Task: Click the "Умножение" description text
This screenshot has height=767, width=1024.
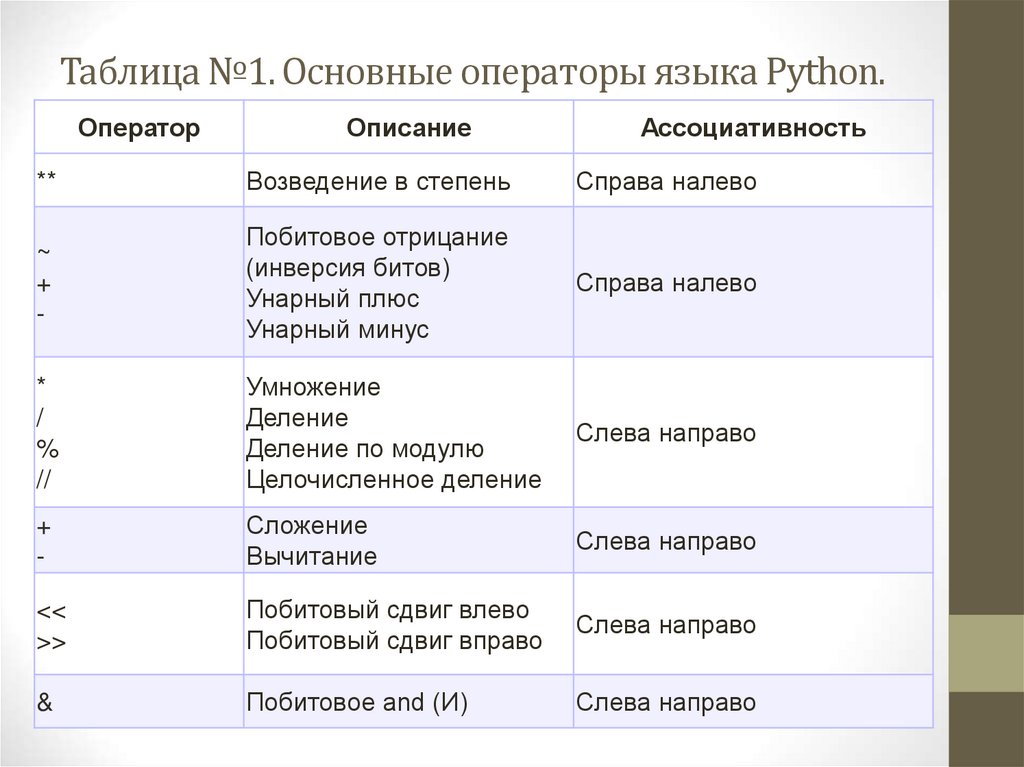Action: [x=313, y=387]
